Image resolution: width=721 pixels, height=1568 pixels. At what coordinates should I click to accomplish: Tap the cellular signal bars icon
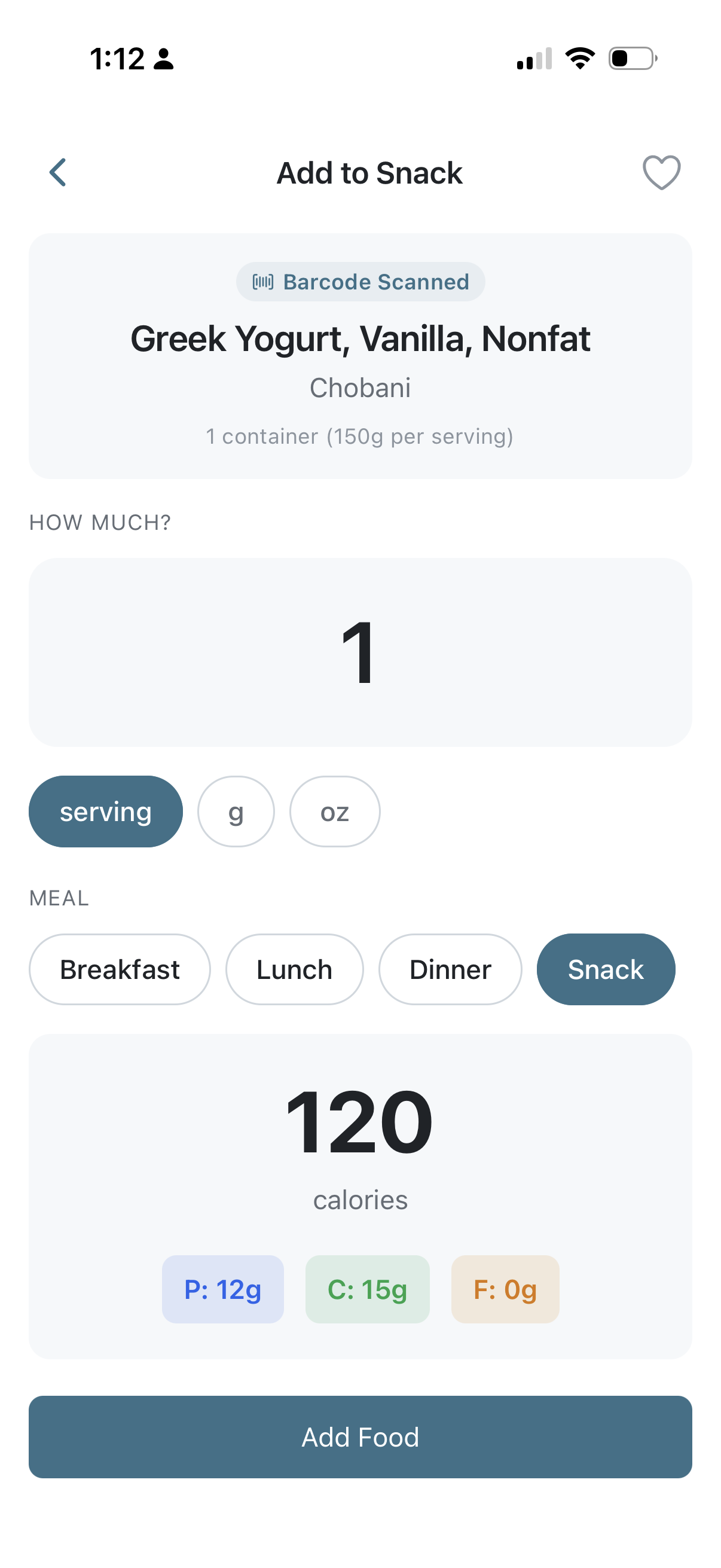[x=534, y=59]
